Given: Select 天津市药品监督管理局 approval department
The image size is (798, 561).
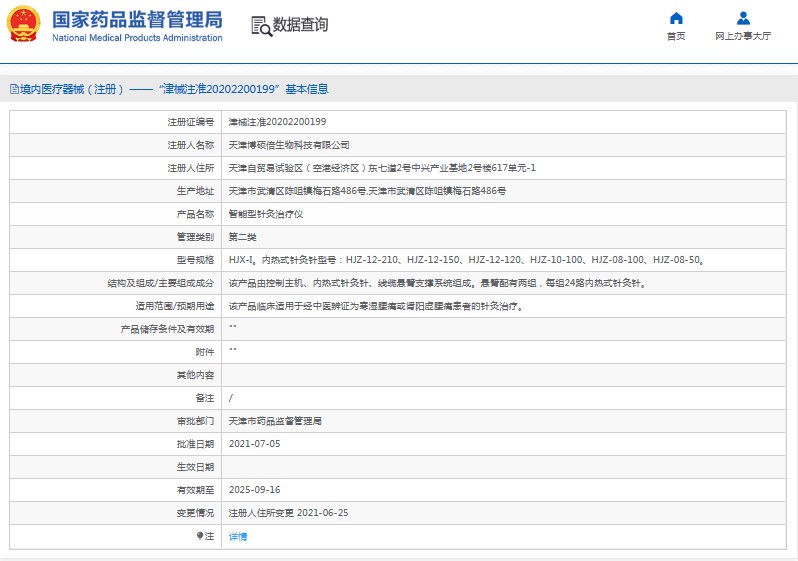Looking at the screenshot, I should tap(275, 421).
